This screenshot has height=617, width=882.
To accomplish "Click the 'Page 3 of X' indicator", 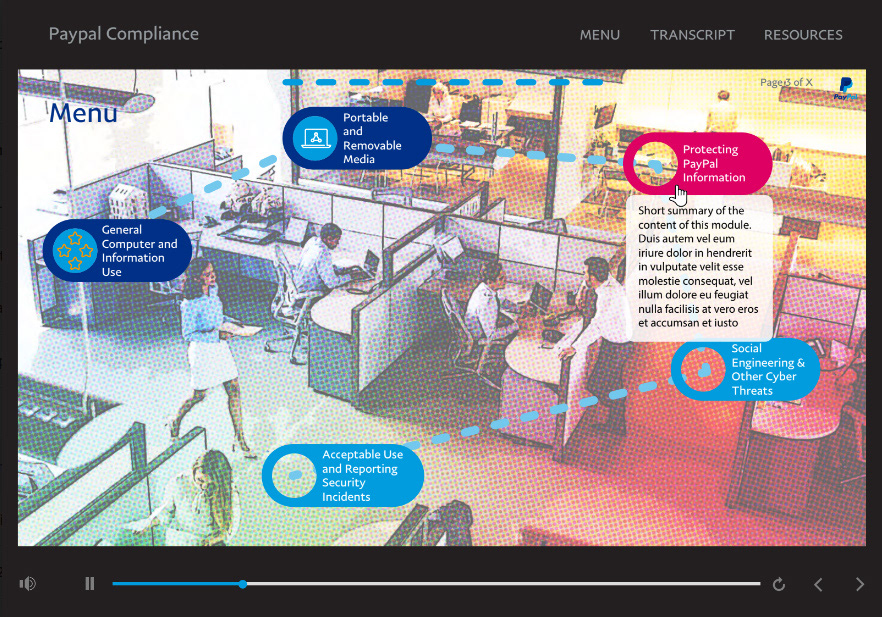I will [786, 82].
